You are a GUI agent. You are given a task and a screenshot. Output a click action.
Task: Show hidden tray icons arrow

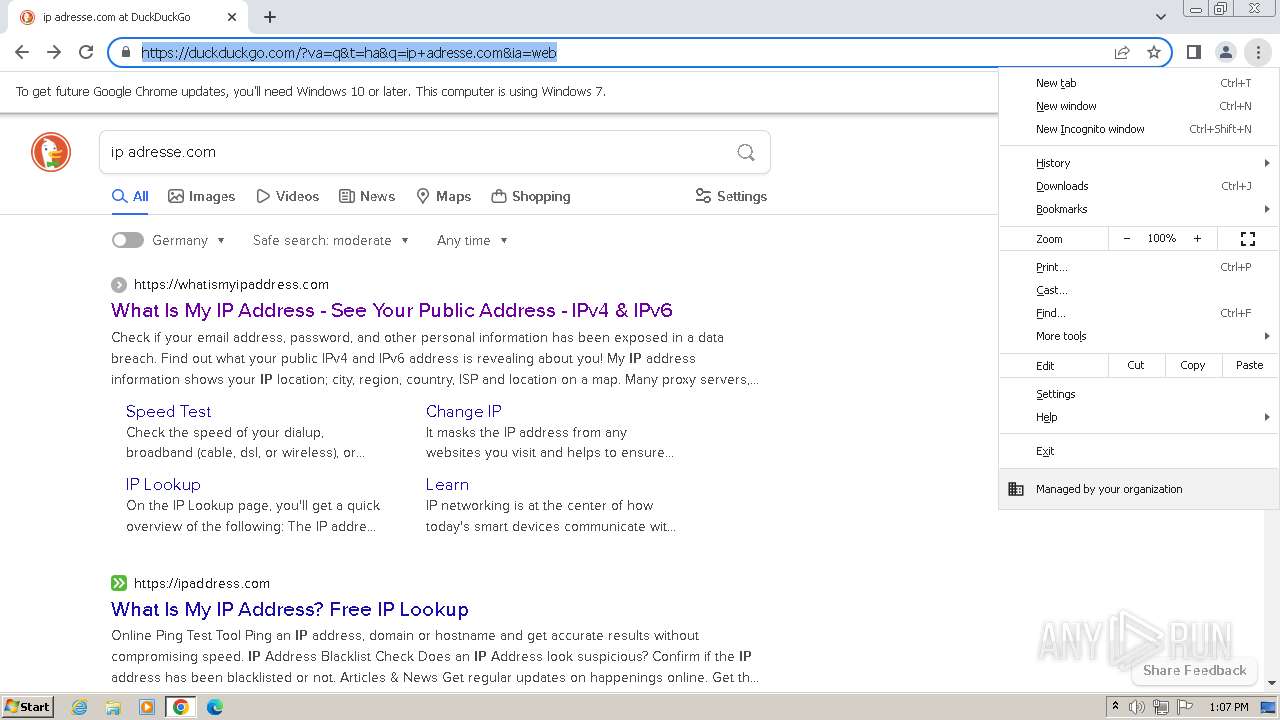pyautogui.click(x=1115, y=707)
